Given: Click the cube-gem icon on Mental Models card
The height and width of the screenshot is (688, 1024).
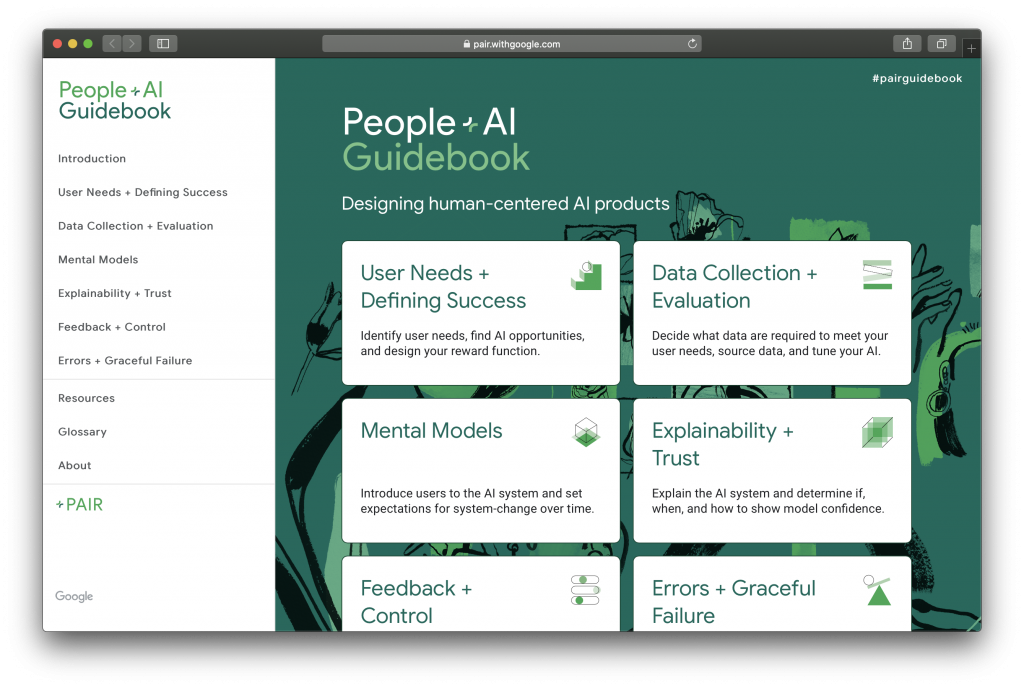Looking at the screenshot, I should point(586,432).
